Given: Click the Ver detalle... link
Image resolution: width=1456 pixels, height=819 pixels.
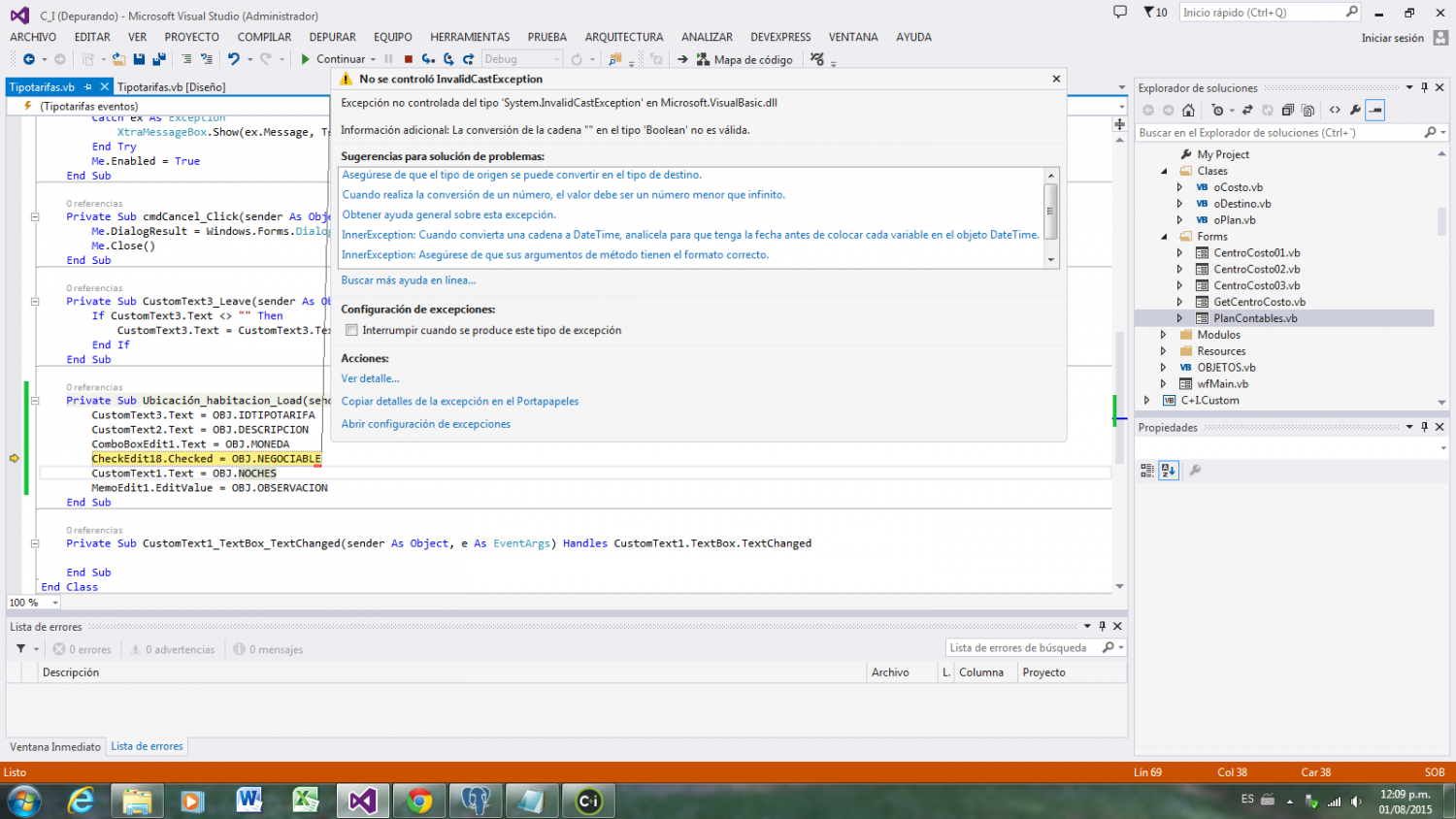Looking at the screenshot, I should (x=370, y=378).
